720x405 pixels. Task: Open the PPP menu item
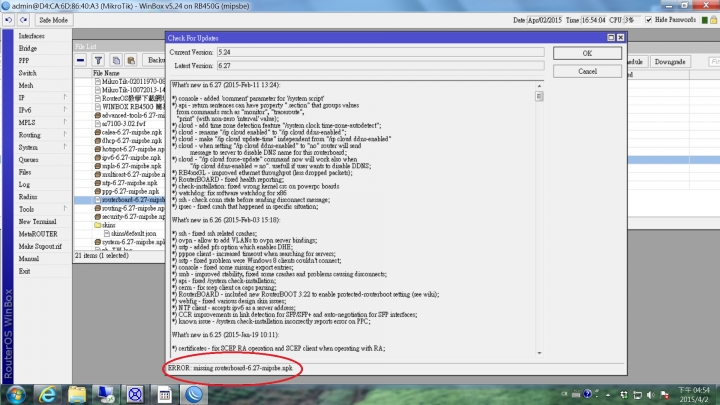click(24, 61)
